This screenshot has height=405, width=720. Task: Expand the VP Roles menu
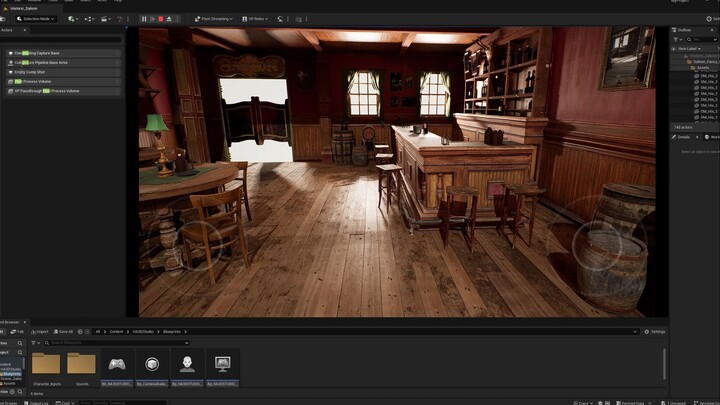click(257, 18)
